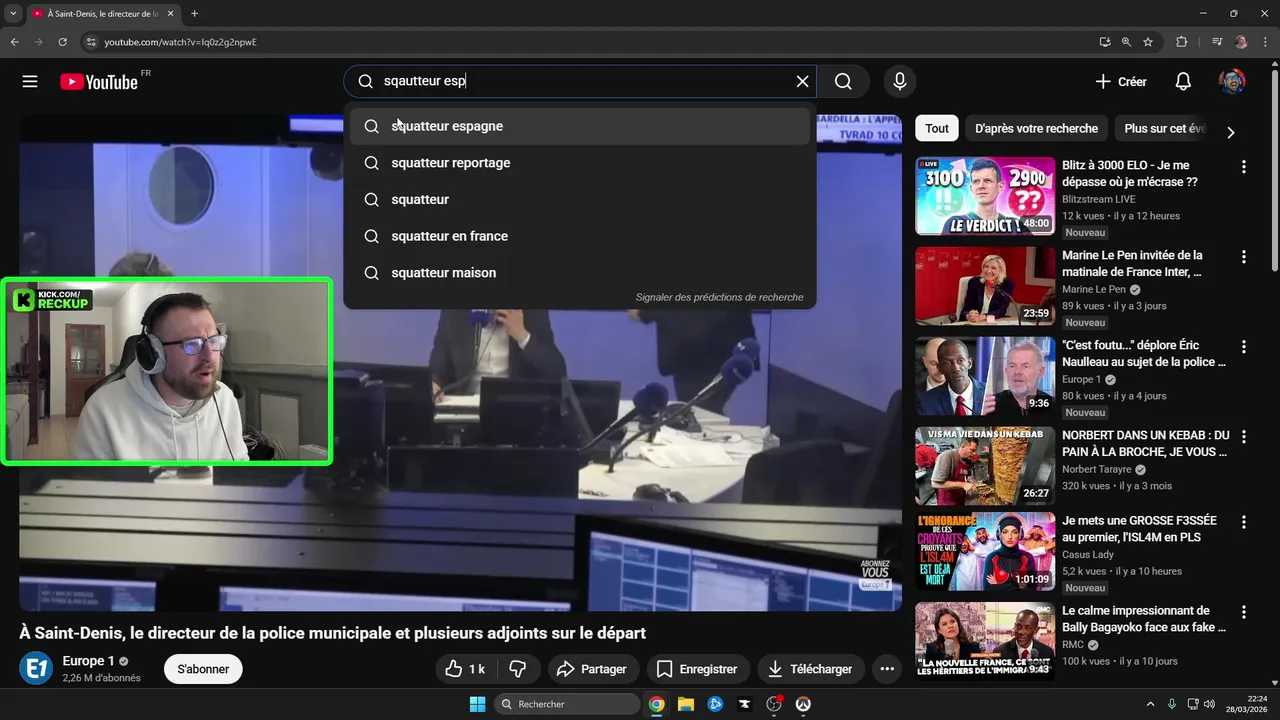
Task: Choose the plain "squatteur" suggestion
Action: (x=580, y=199)
